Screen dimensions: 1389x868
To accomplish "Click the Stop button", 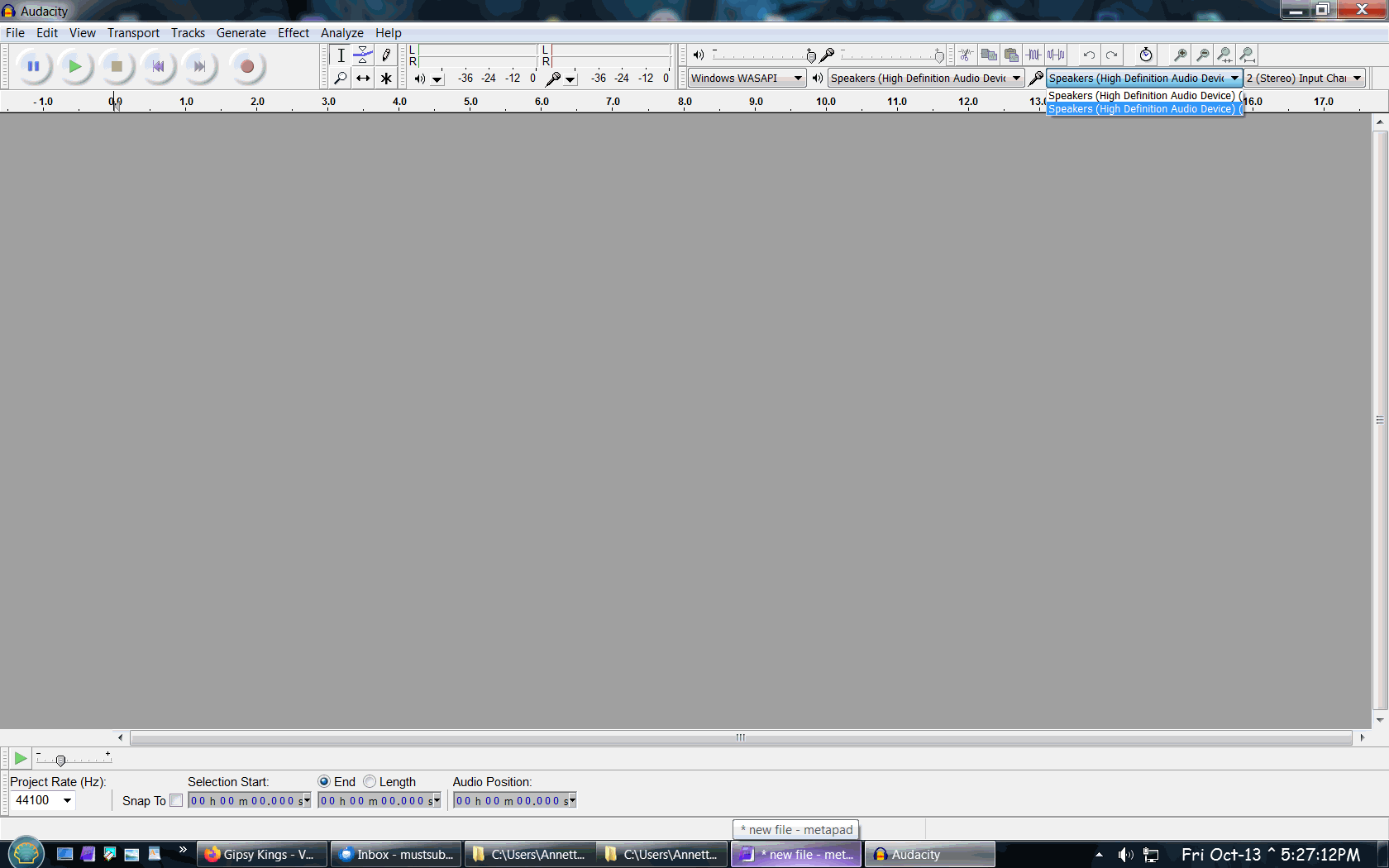I will click(x=117, y=66).
